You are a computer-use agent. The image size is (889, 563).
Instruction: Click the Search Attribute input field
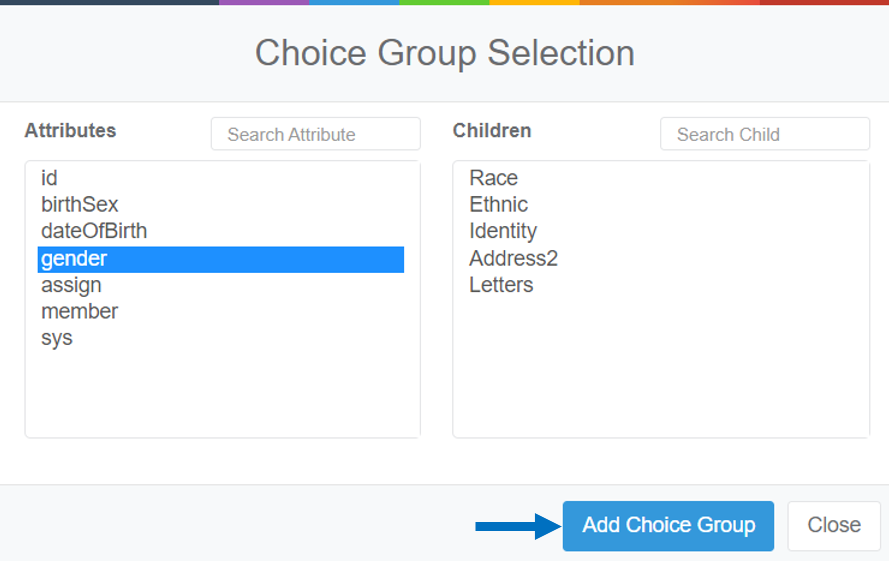pyautogui.click(x=315, y=134)
